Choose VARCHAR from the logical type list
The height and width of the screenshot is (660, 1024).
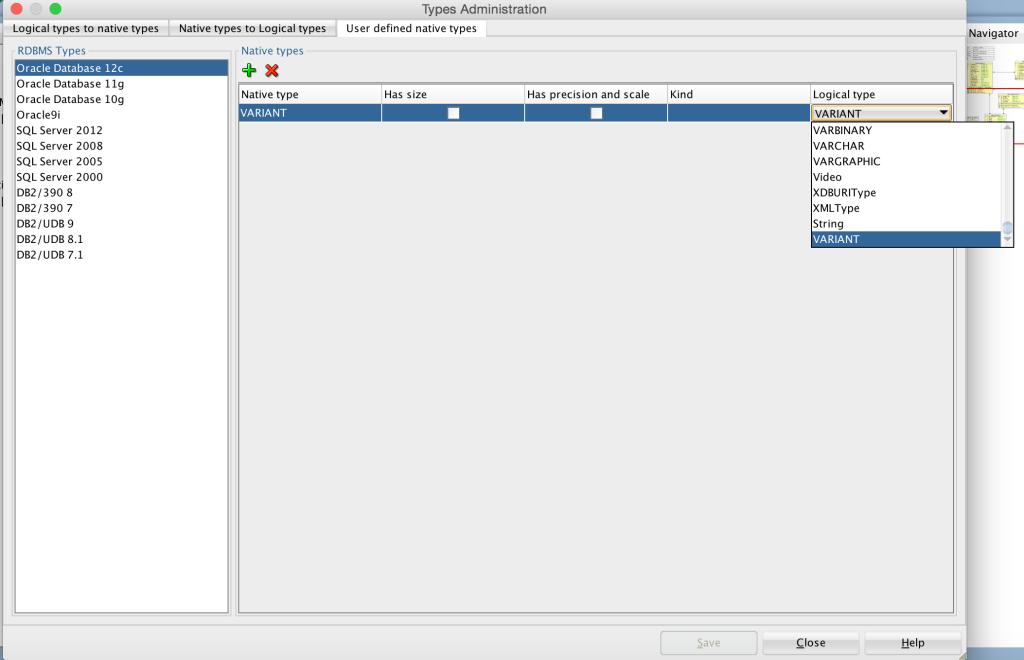click(906, 146)
